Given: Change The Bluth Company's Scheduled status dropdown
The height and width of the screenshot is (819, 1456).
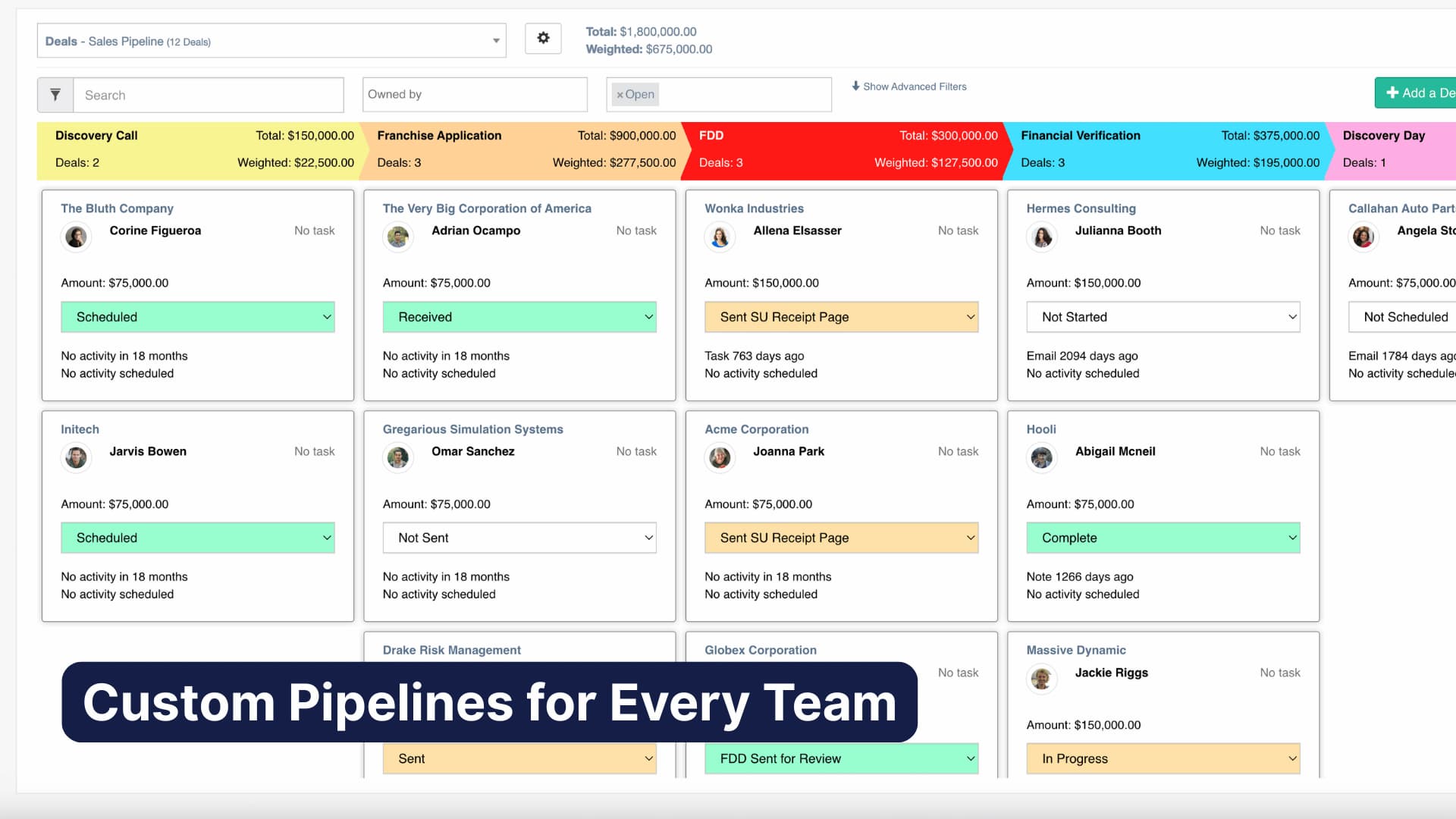Looking at the screenshot, I should tap(197, 317).
